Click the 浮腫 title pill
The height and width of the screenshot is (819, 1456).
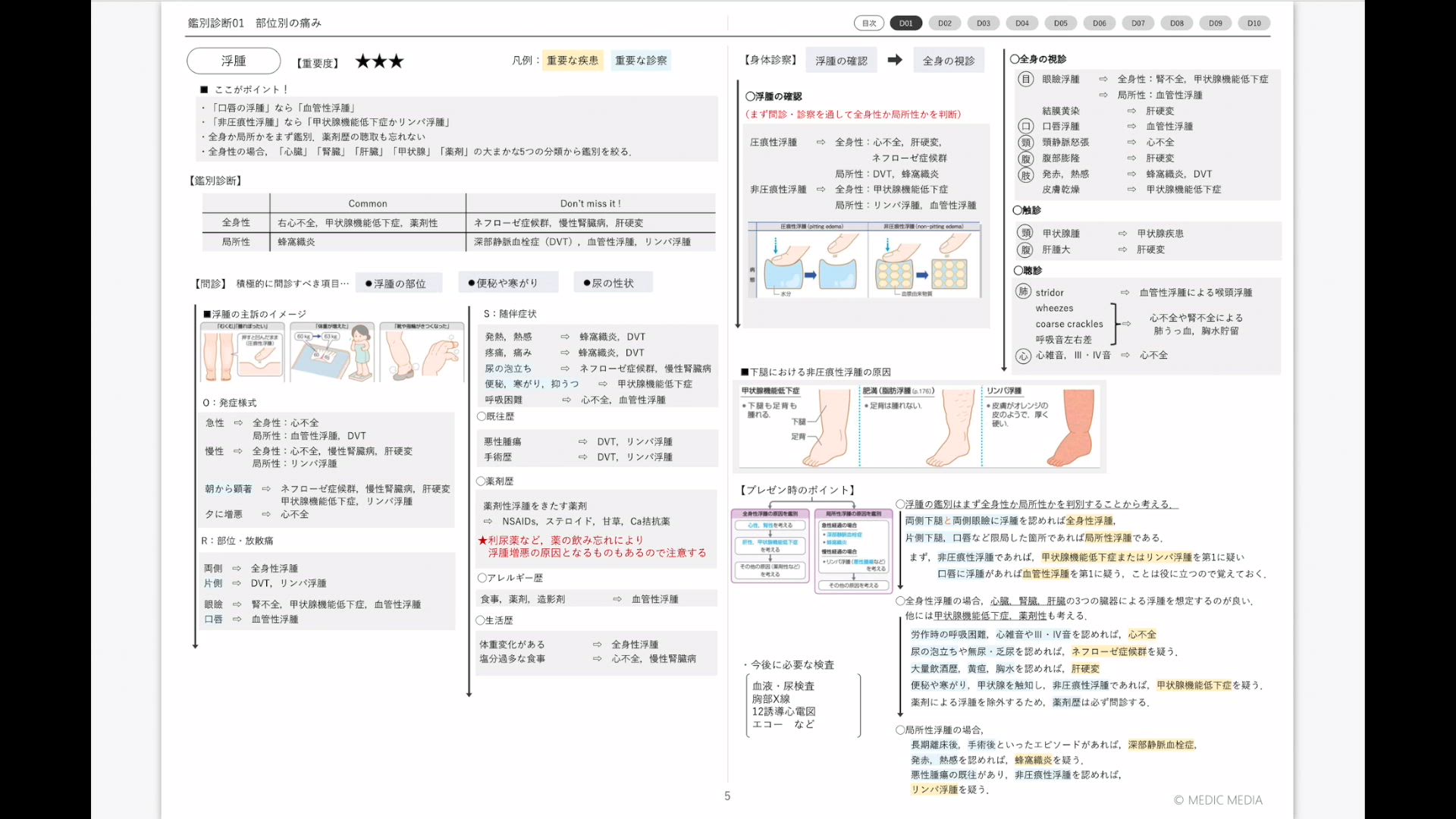point(234,61)
